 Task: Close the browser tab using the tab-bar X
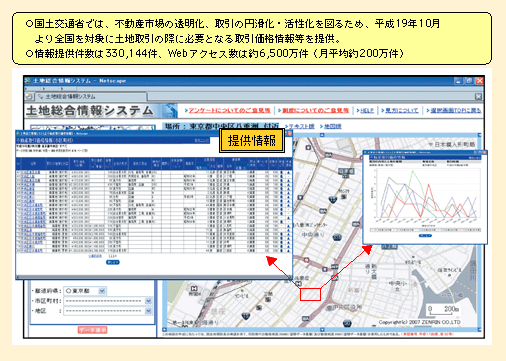coord(478,96)
